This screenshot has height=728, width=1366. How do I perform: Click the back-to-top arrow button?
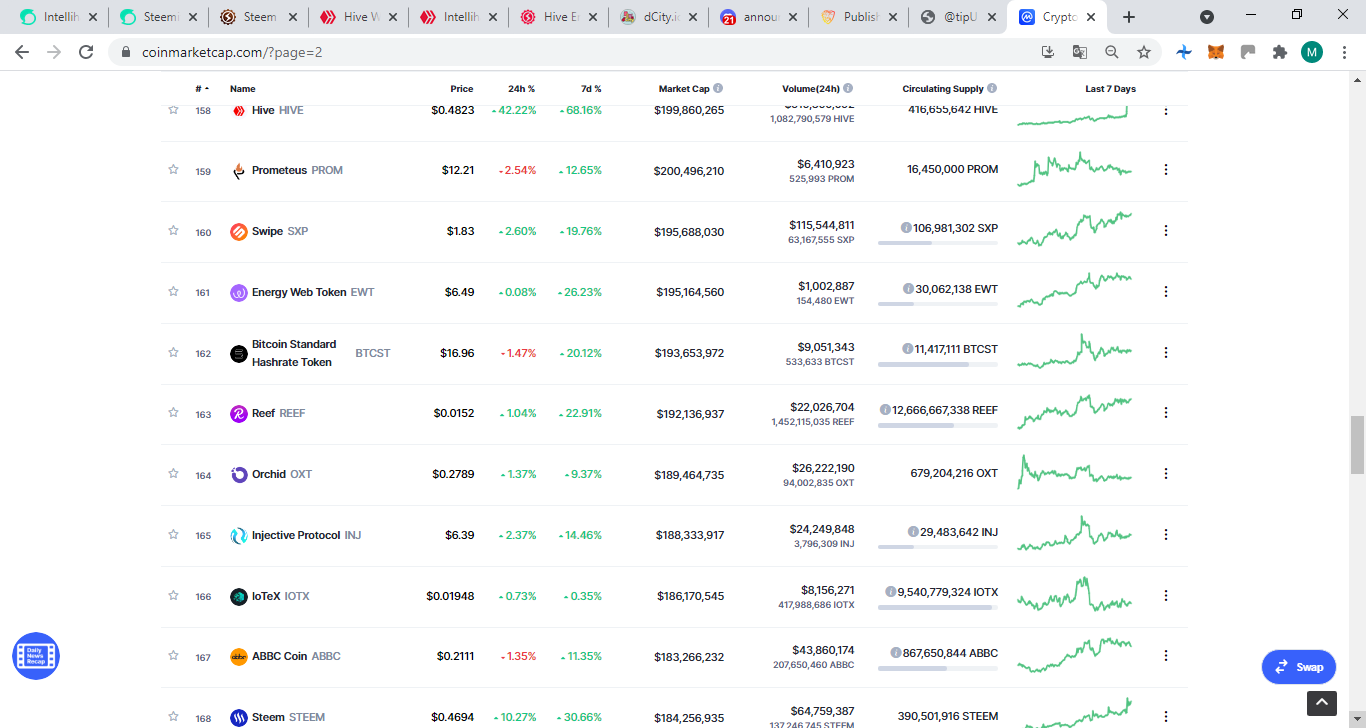click(1320, 704)
